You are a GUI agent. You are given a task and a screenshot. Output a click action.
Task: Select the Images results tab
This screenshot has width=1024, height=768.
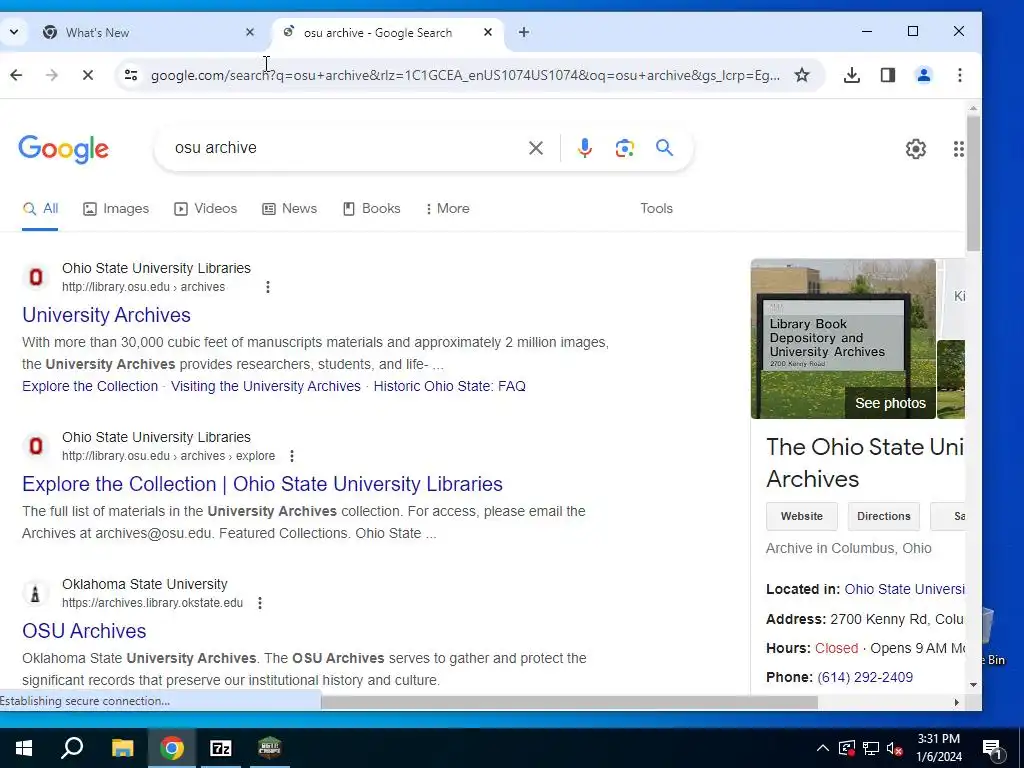pyautogui.click(x=116, y=208)
